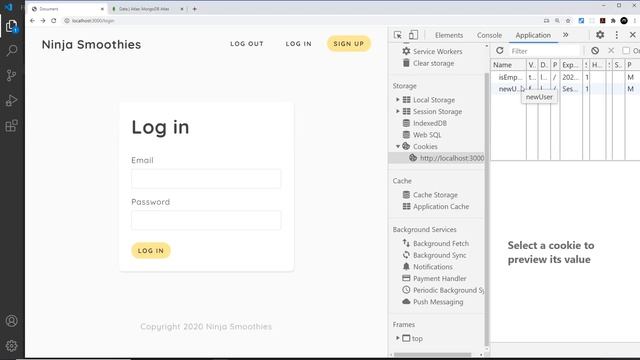The width and height of the screenshot is (640, 360).
Task: Close the DevTools panel
Action: tap(633, 35)
